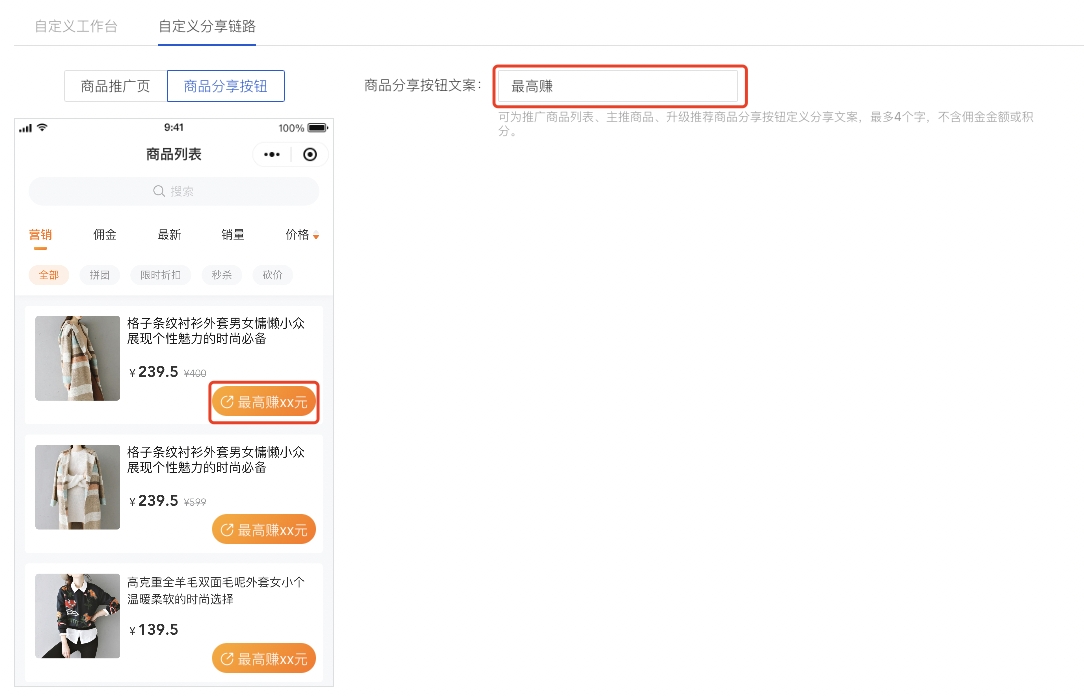Select the 限时折扣 filter chip
Image resolution: width=1084 pixels, height=696 pixels.
tap(160, 275)
